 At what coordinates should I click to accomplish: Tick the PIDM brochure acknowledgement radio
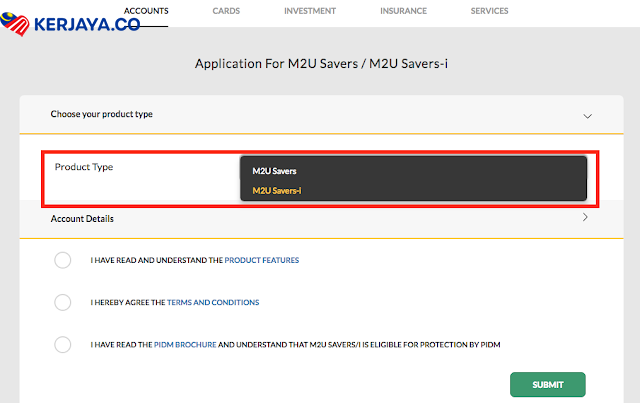62,345
